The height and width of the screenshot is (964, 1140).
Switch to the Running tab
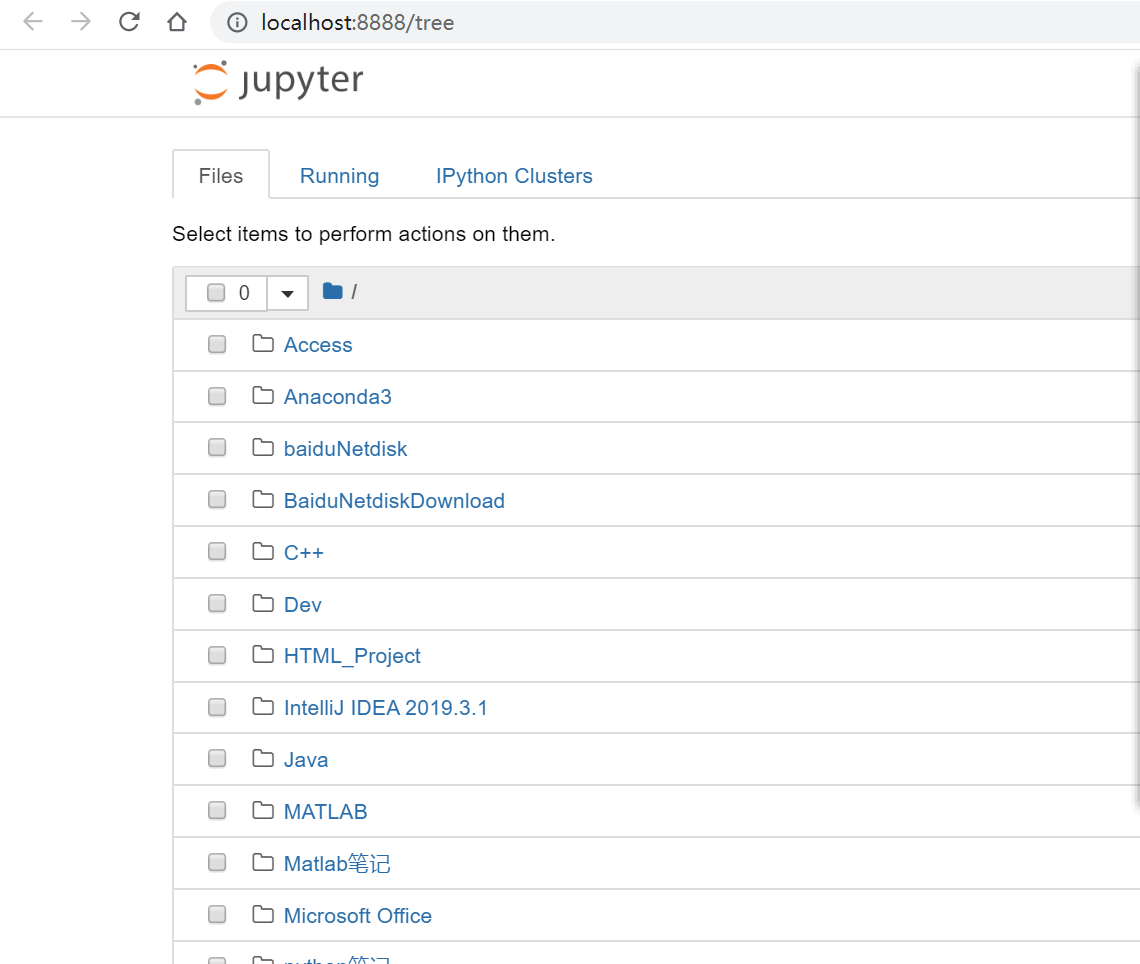click(x=339, y=175)
